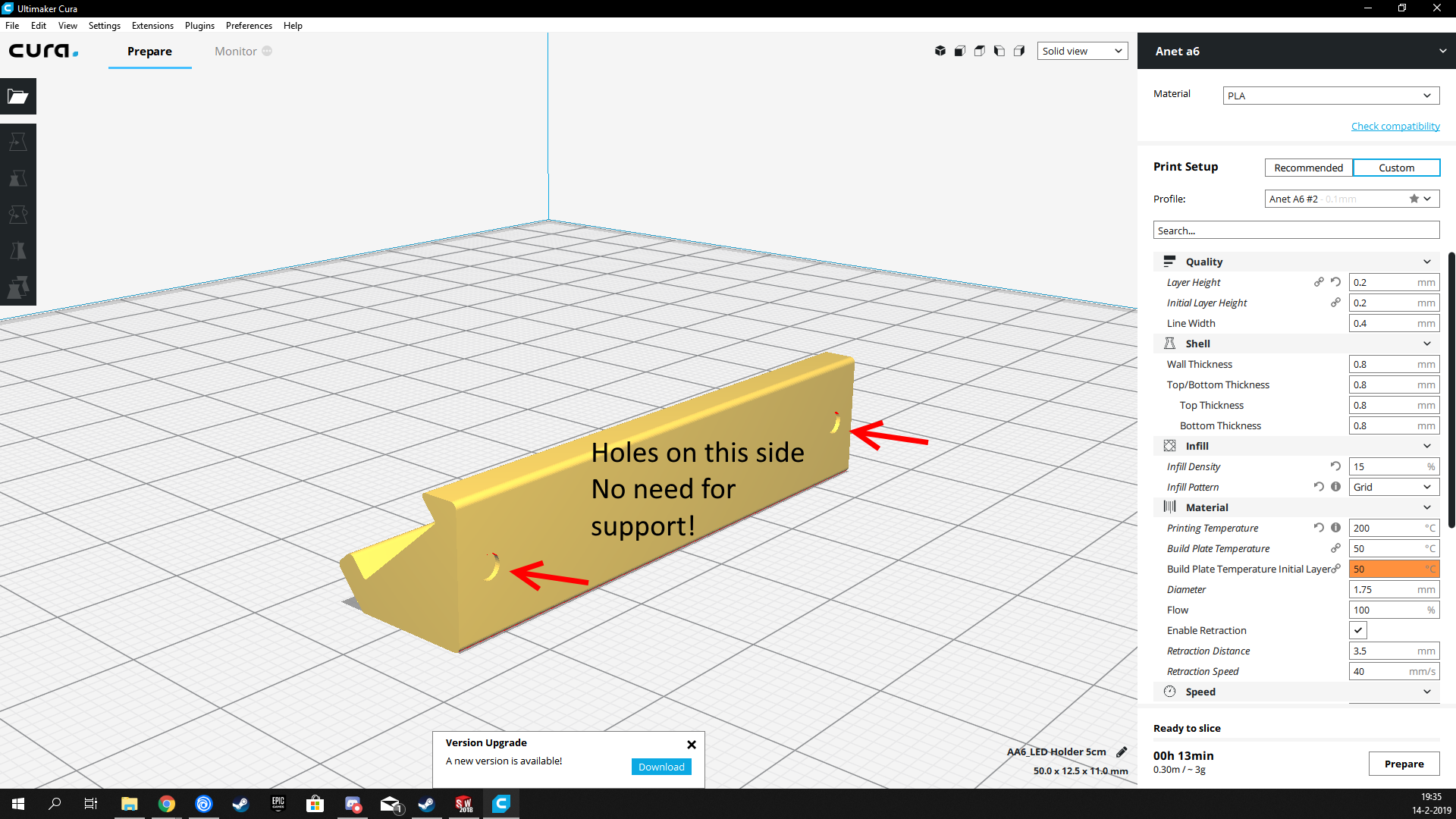This screenshot has height=819, width=1456.
Task: Select the Move tool in left toolbar
Action: (18, 142)
